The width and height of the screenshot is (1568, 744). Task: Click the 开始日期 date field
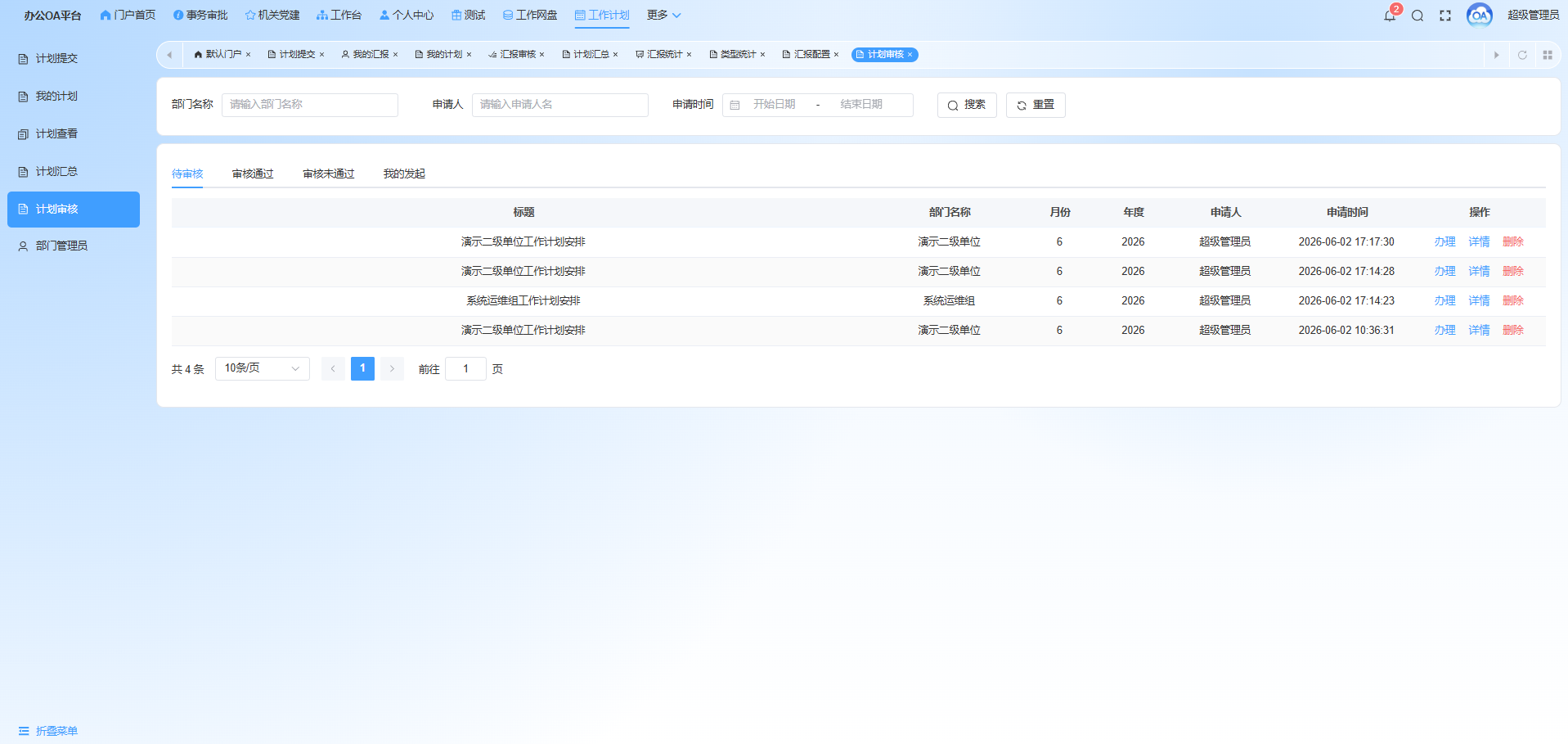774,105
